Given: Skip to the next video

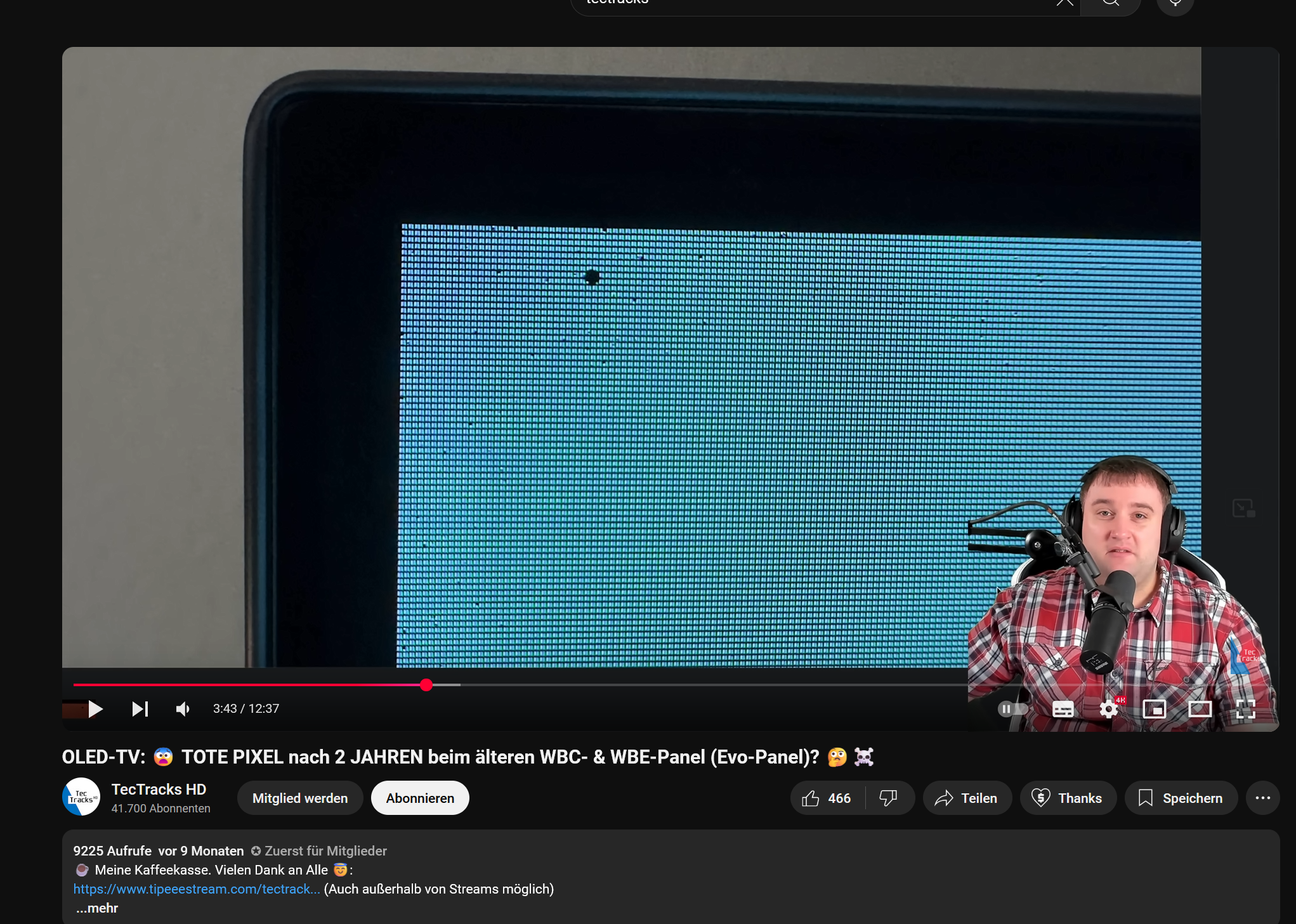Looking at the screenshot, I should [140, 709].
